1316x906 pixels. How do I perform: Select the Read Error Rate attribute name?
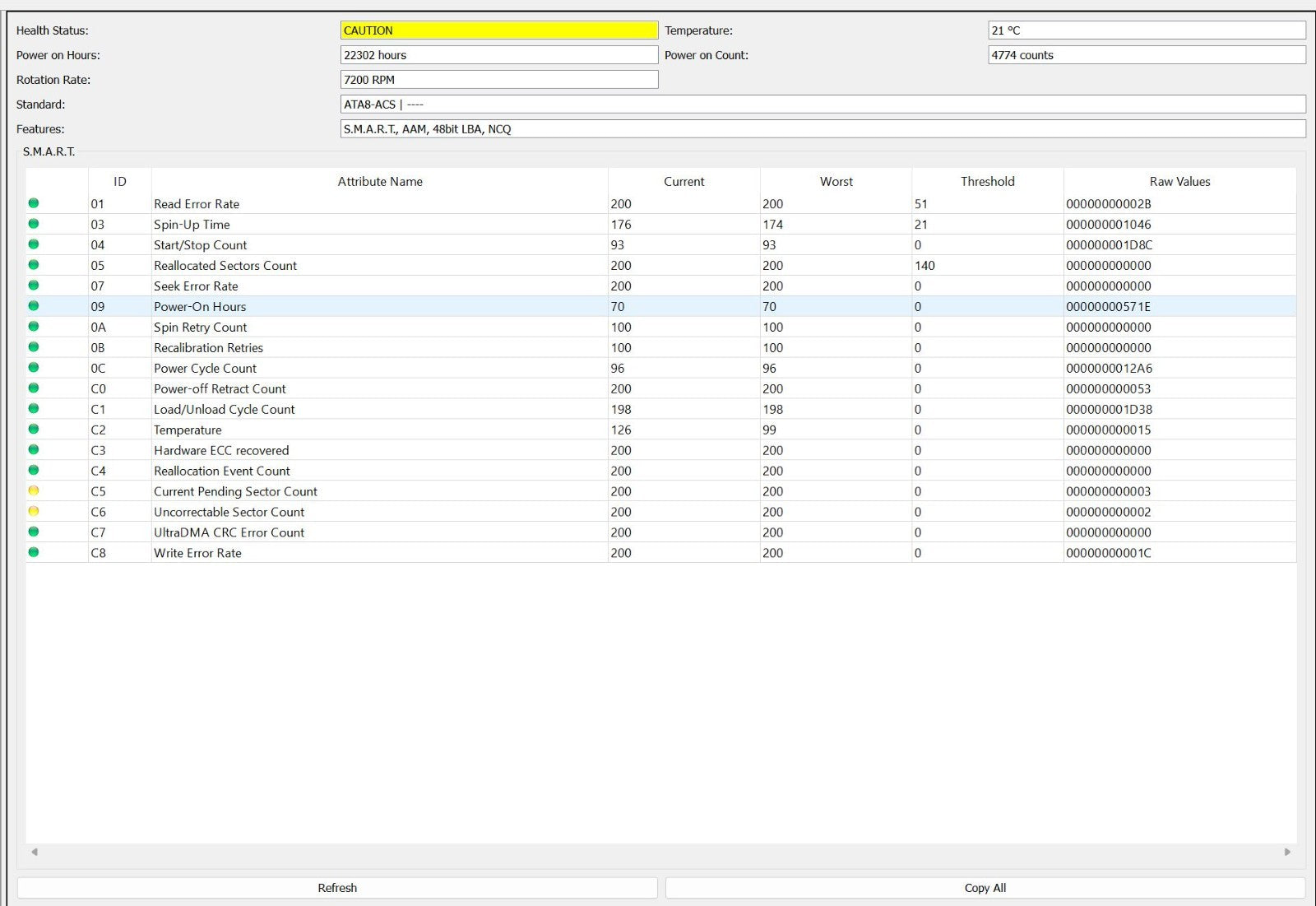point(197,204)
